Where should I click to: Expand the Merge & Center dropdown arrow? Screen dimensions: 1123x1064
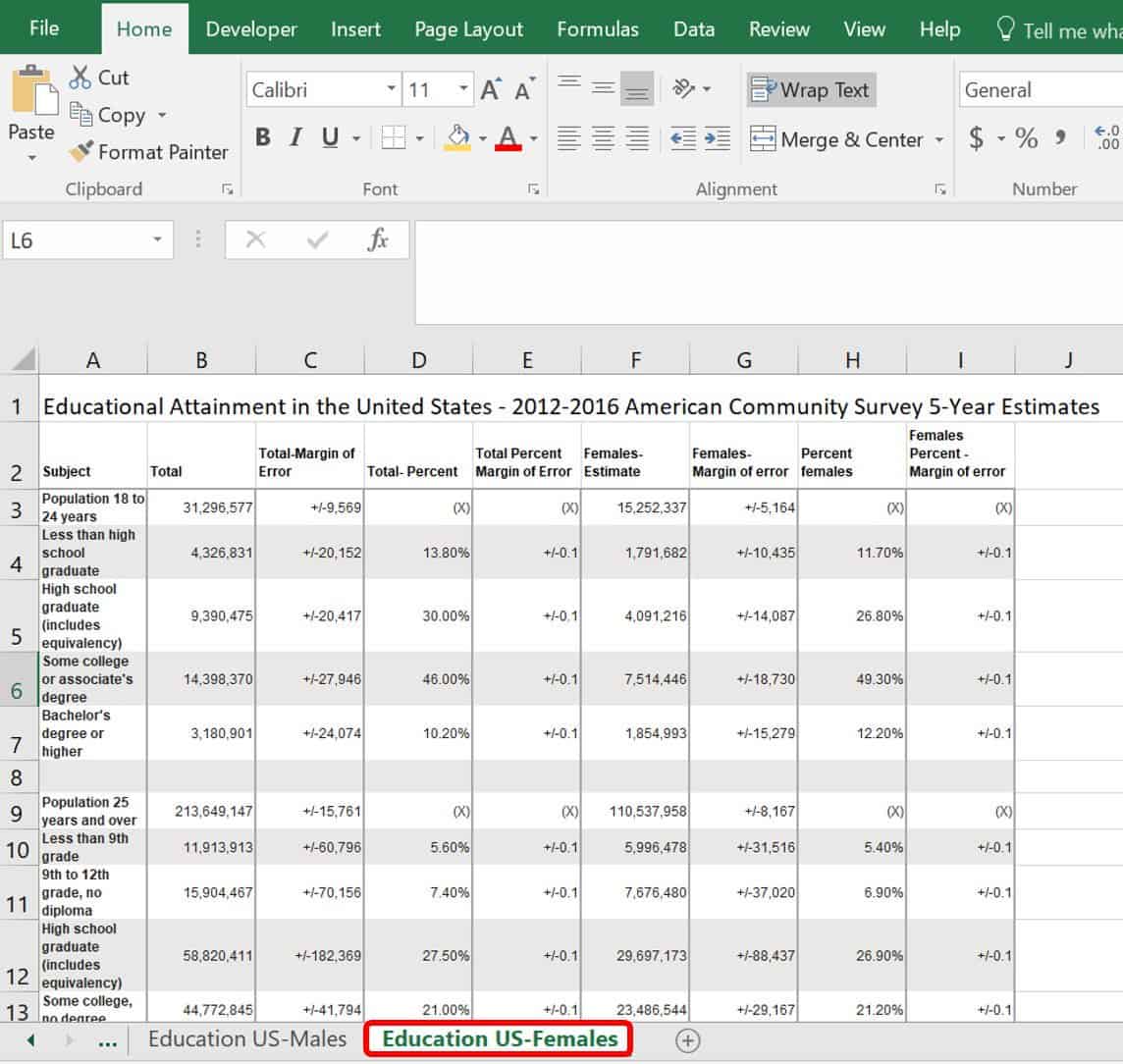(938, 139)
